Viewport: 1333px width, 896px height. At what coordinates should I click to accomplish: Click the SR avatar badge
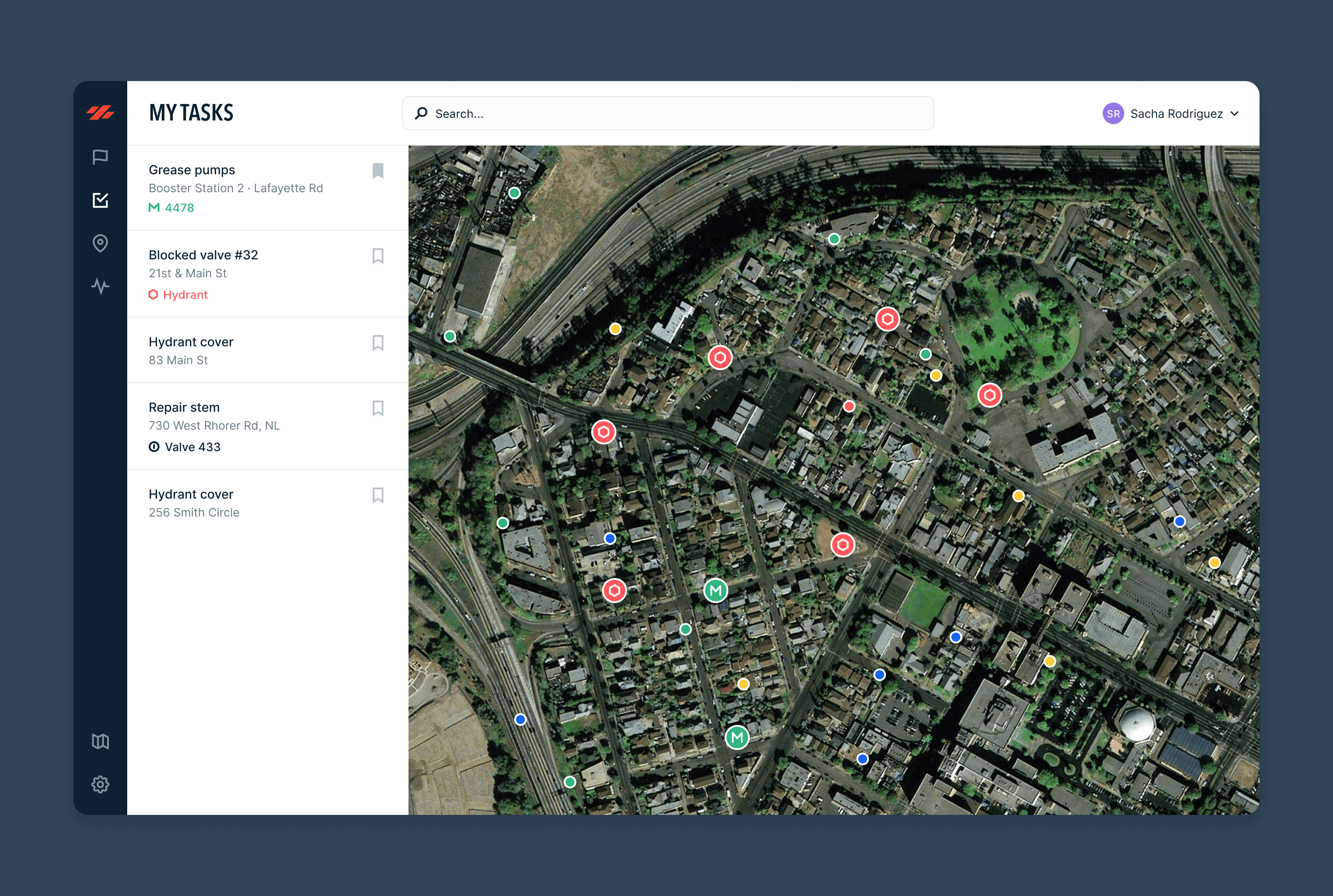[x=1113, y=114]
